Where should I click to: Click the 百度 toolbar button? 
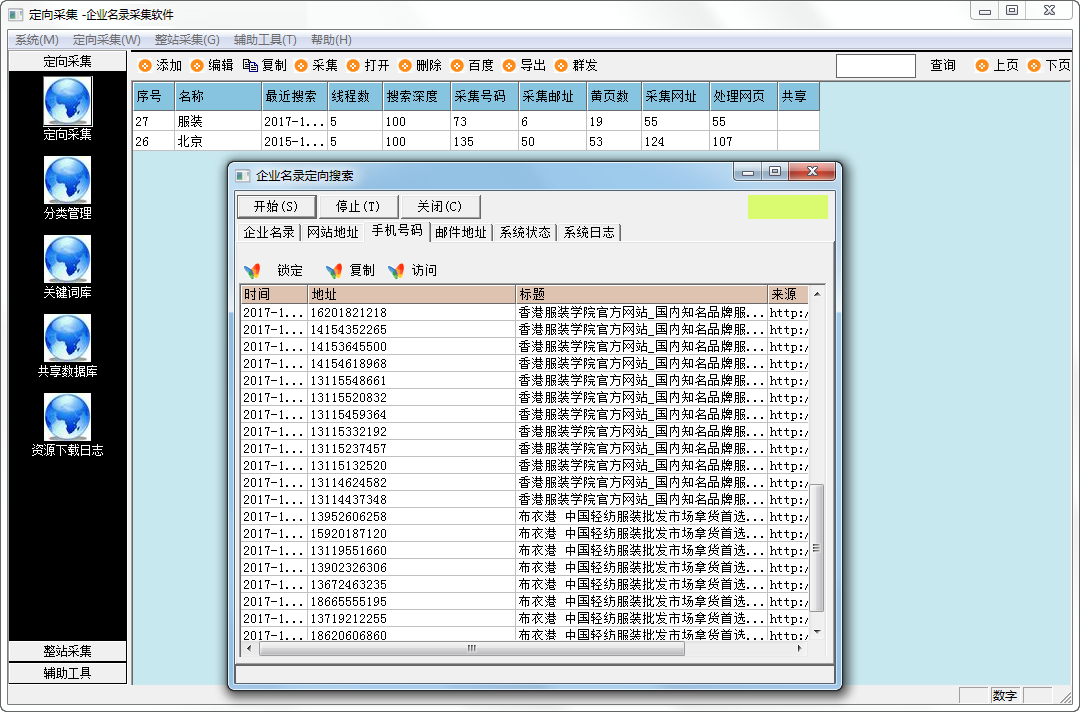click(472, 65)
